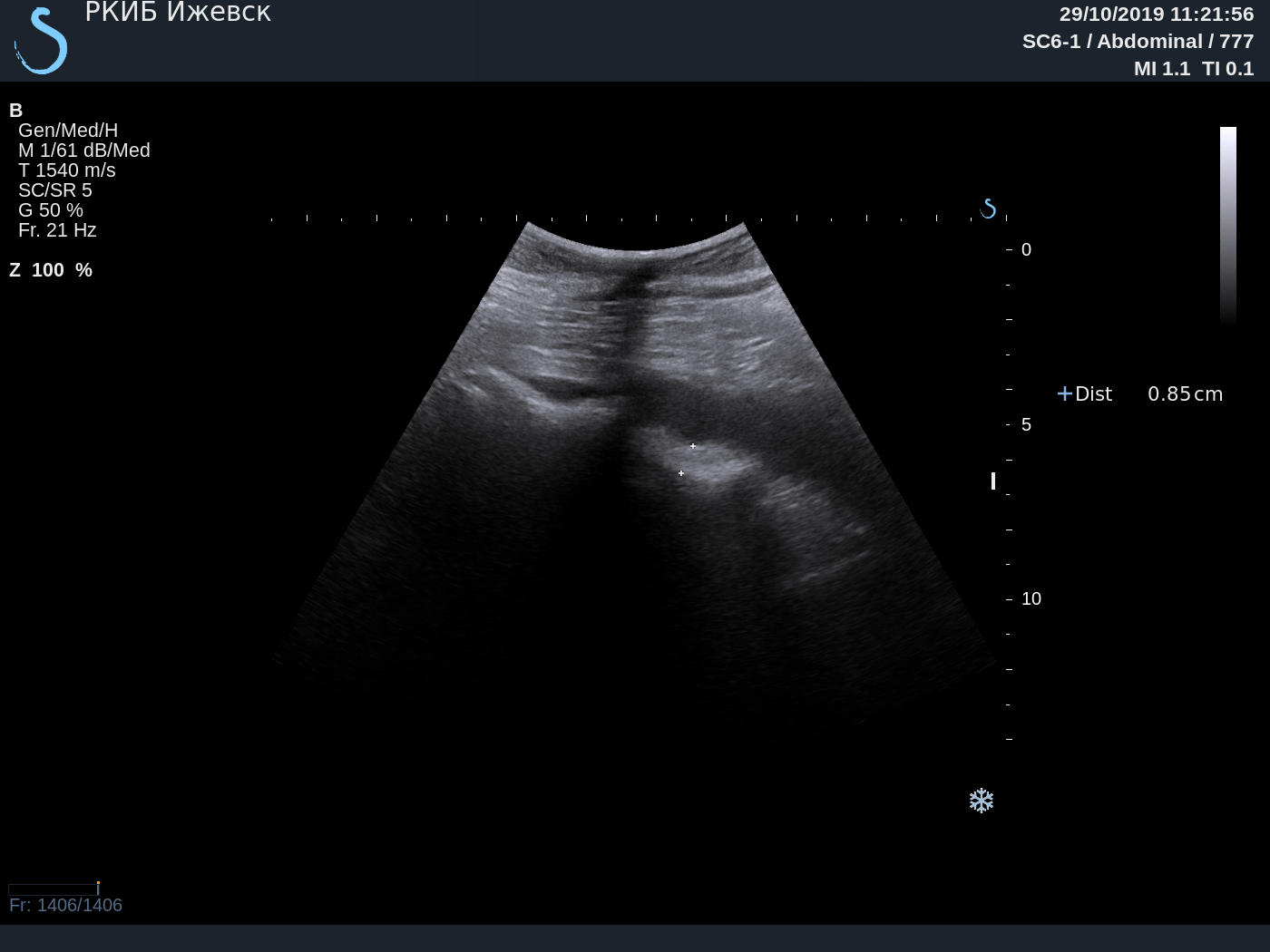Click the 'Gen/Med/H' parameter
Screen dimensions: 1270x952
tap(68, 131)
